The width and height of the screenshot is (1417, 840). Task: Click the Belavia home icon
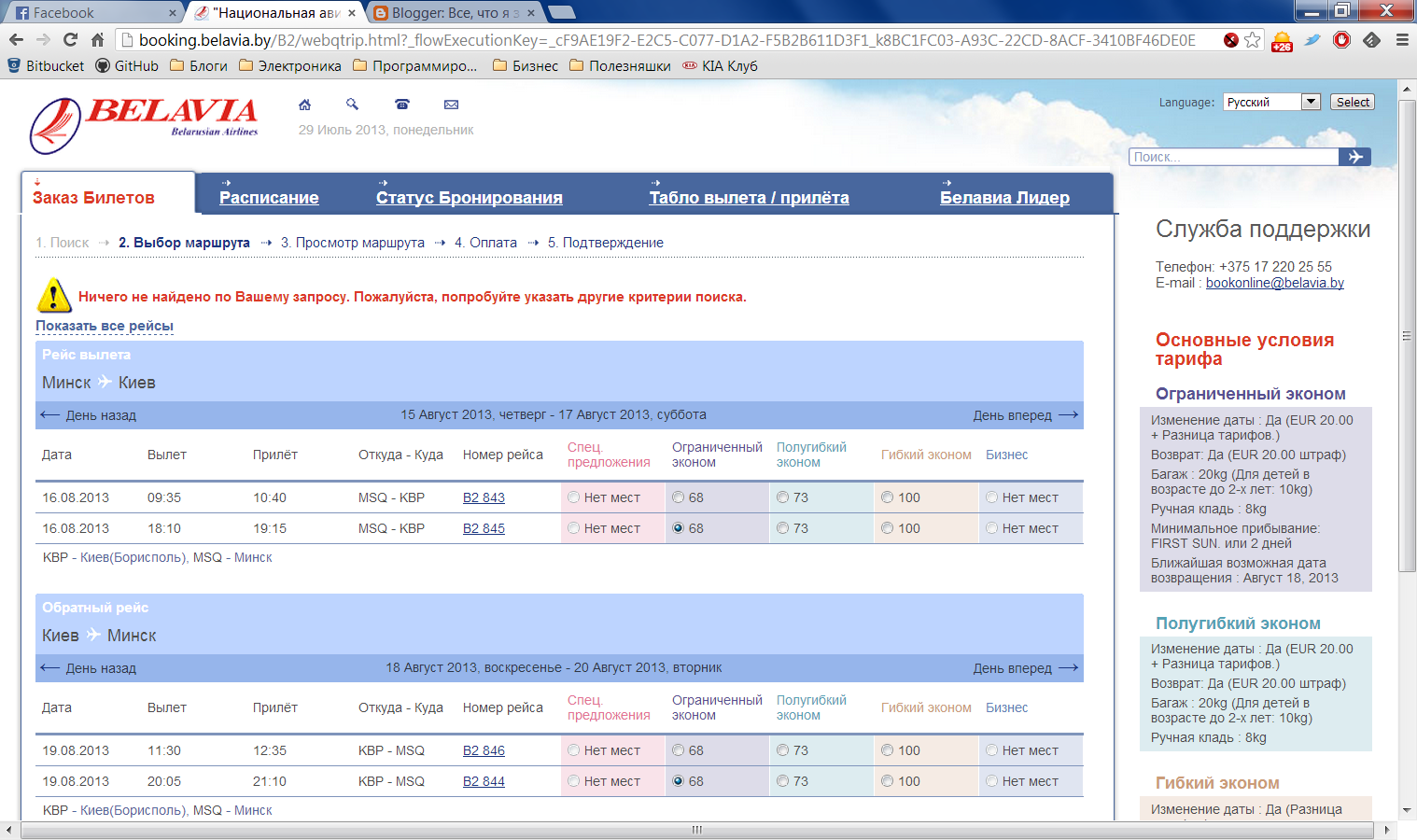pyautogui.click(x=304, y=105)
